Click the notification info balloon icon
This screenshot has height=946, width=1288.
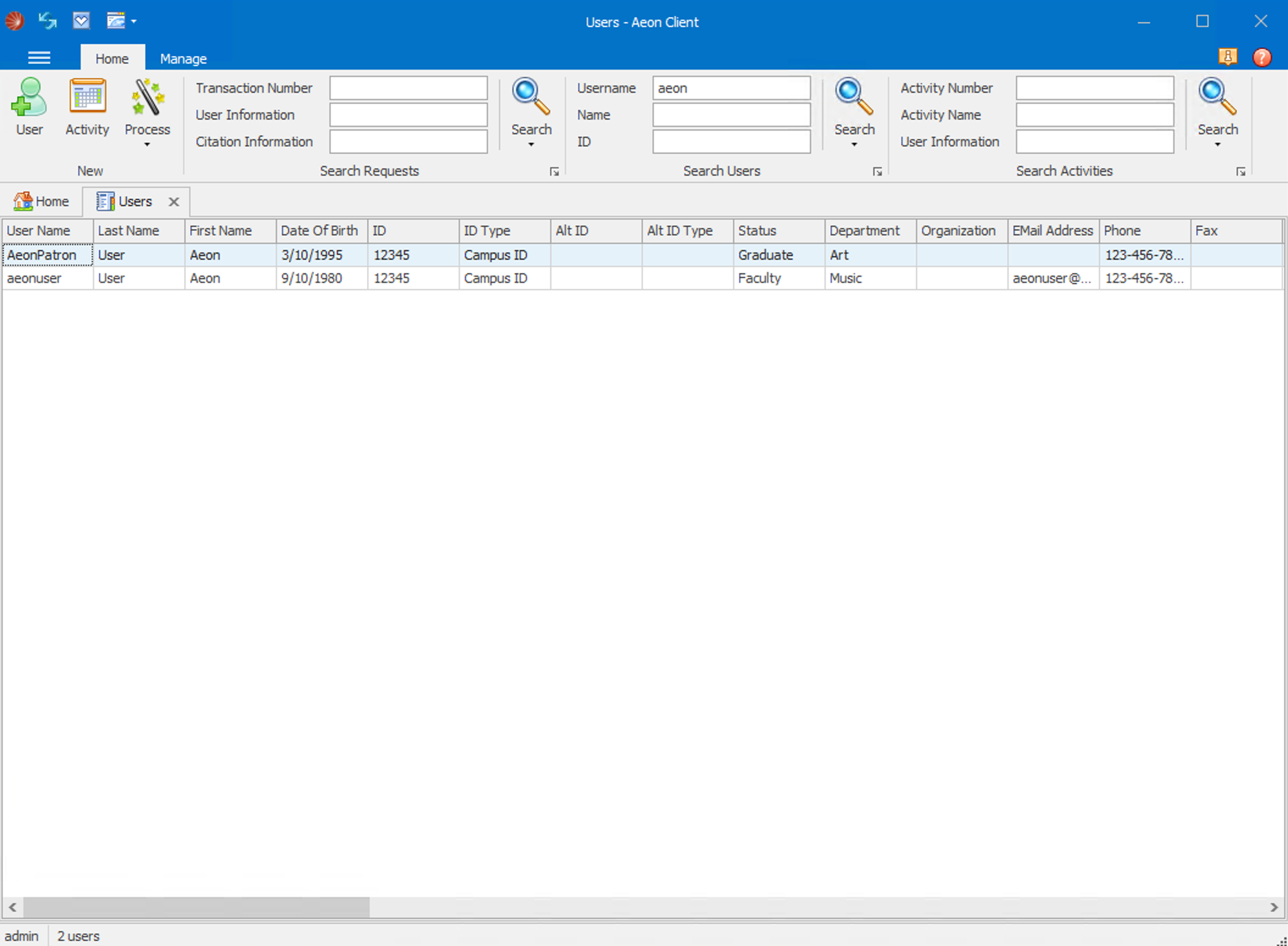[1228, 57]
